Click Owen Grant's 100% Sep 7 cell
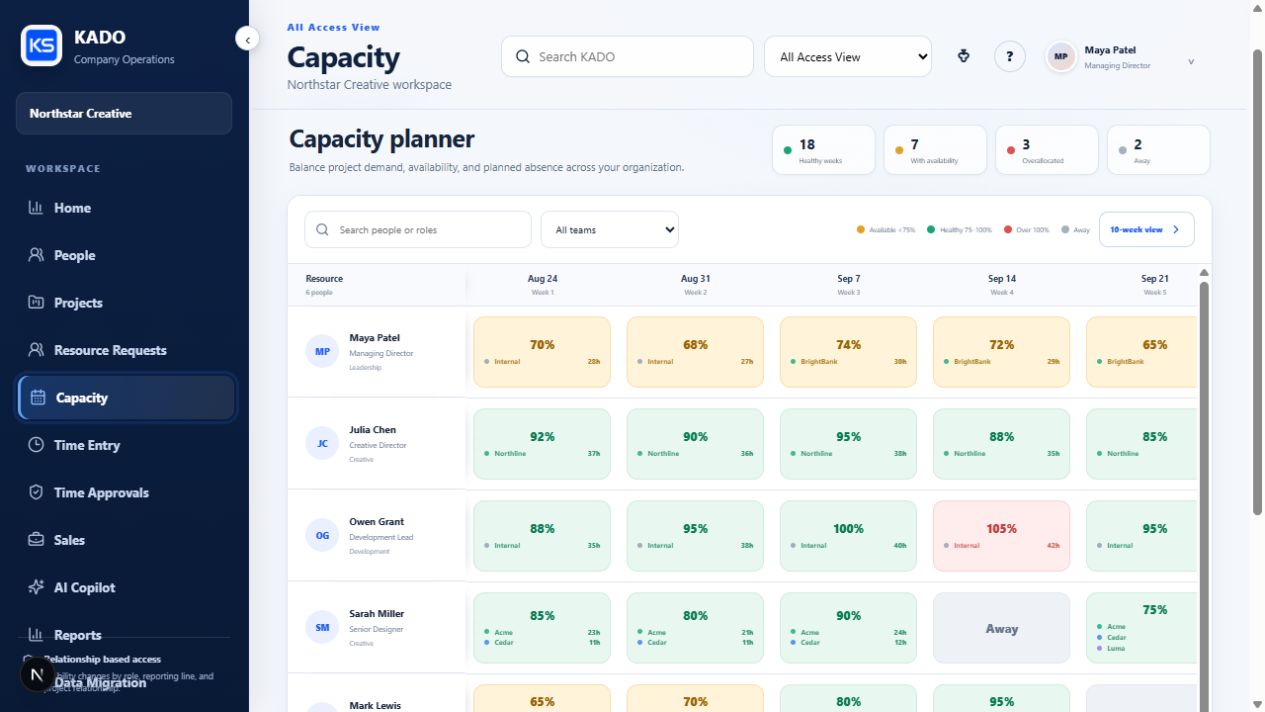Viewport: 1265px width, 712px height. (848, 536)
